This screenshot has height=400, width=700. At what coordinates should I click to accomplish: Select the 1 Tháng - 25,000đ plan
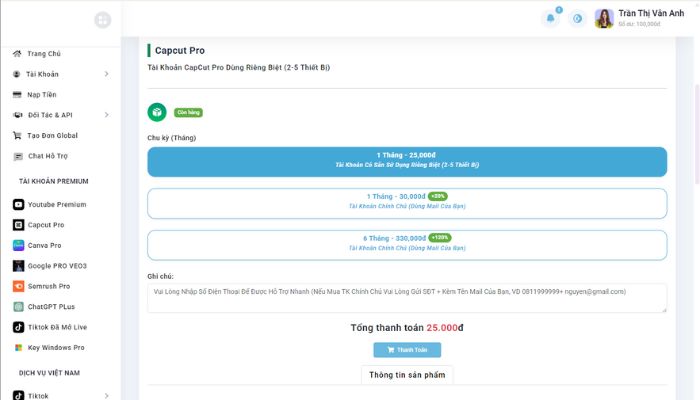[x=407, y=162]
